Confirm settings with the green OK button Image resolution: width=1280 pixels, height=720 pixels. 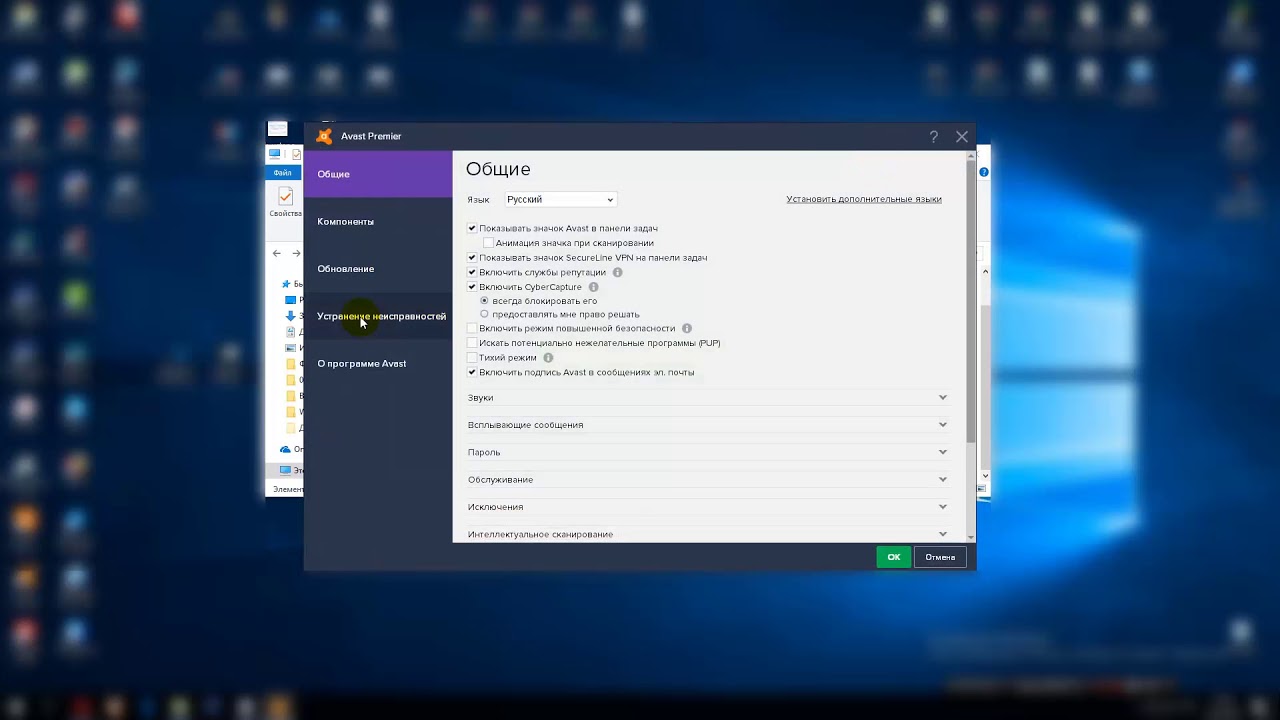pos(894,557)
